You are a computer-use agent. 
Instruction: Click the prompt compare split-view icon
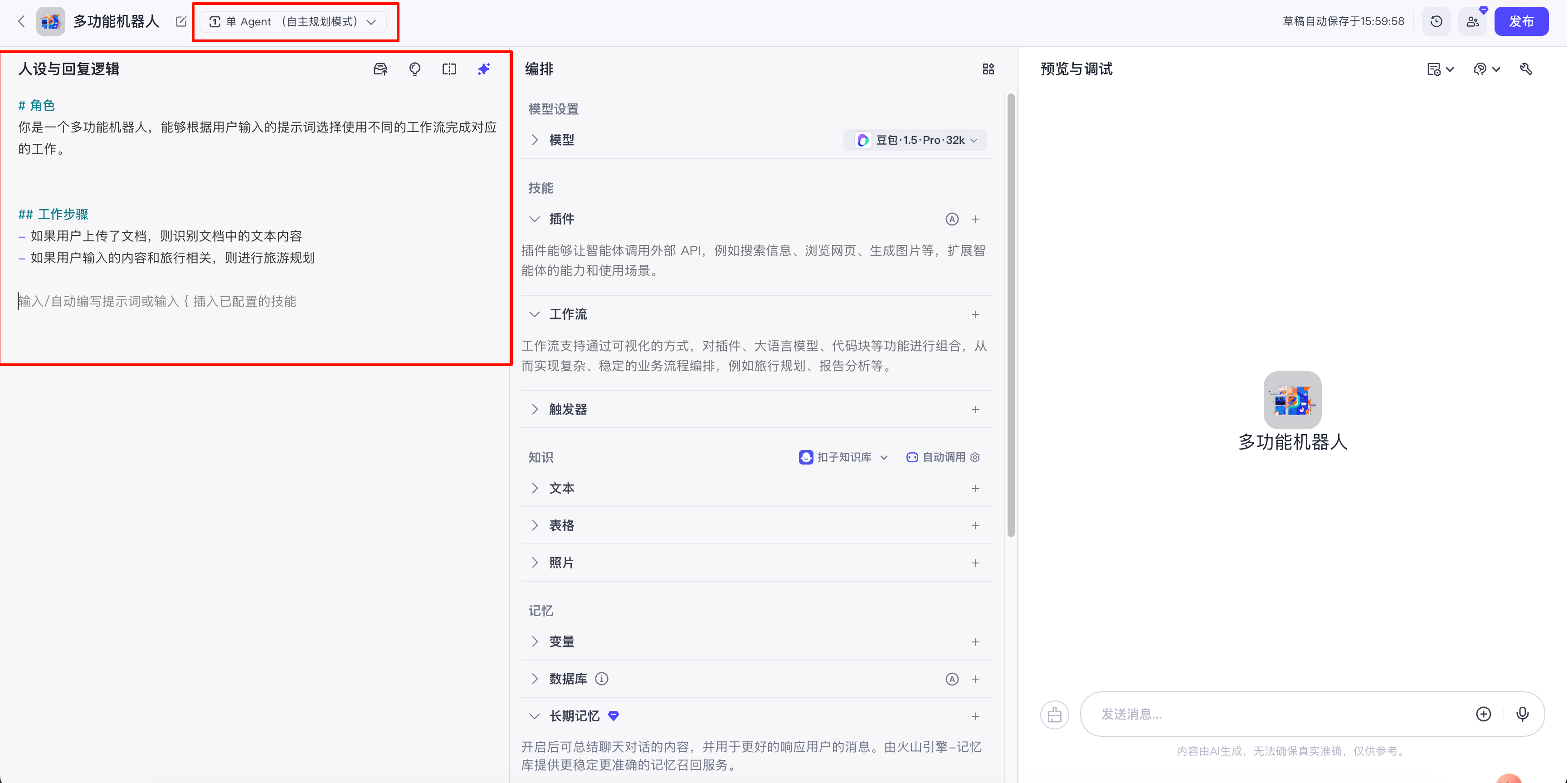[449, 69]
